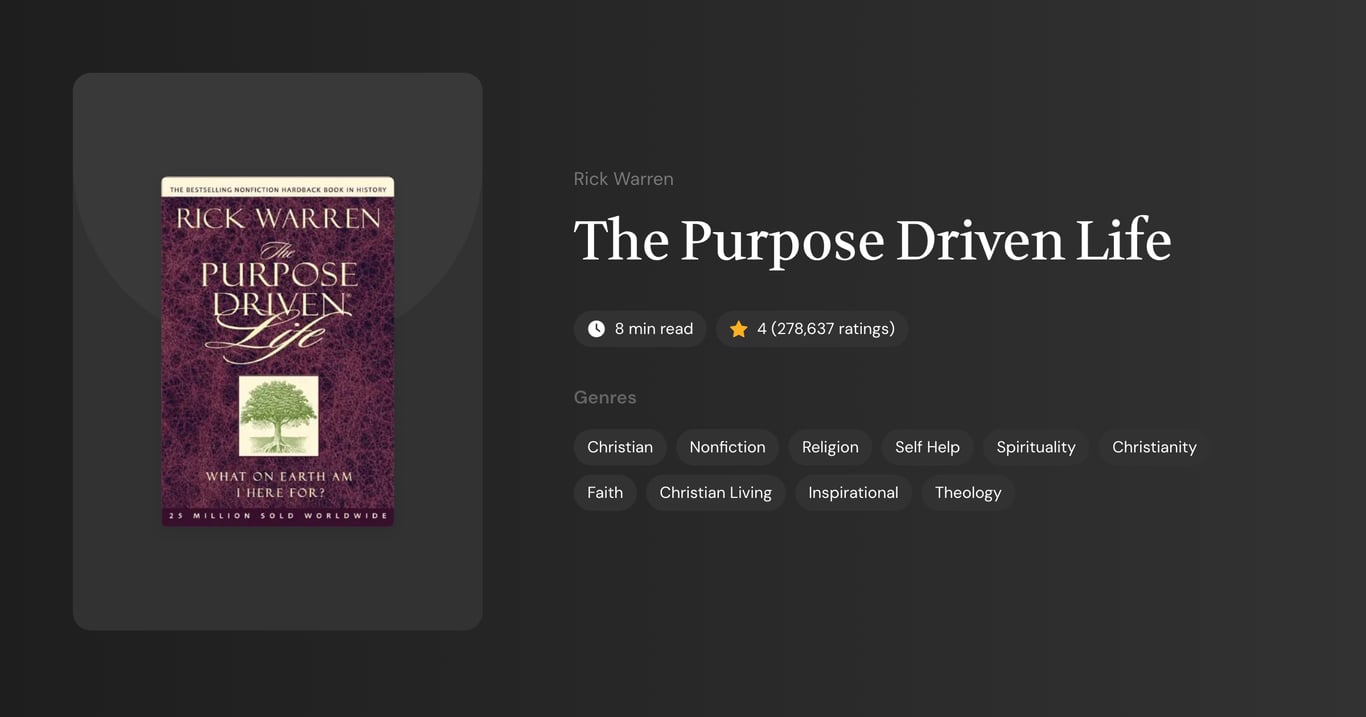Click the clock icon beside the read time

click(596, 328)
